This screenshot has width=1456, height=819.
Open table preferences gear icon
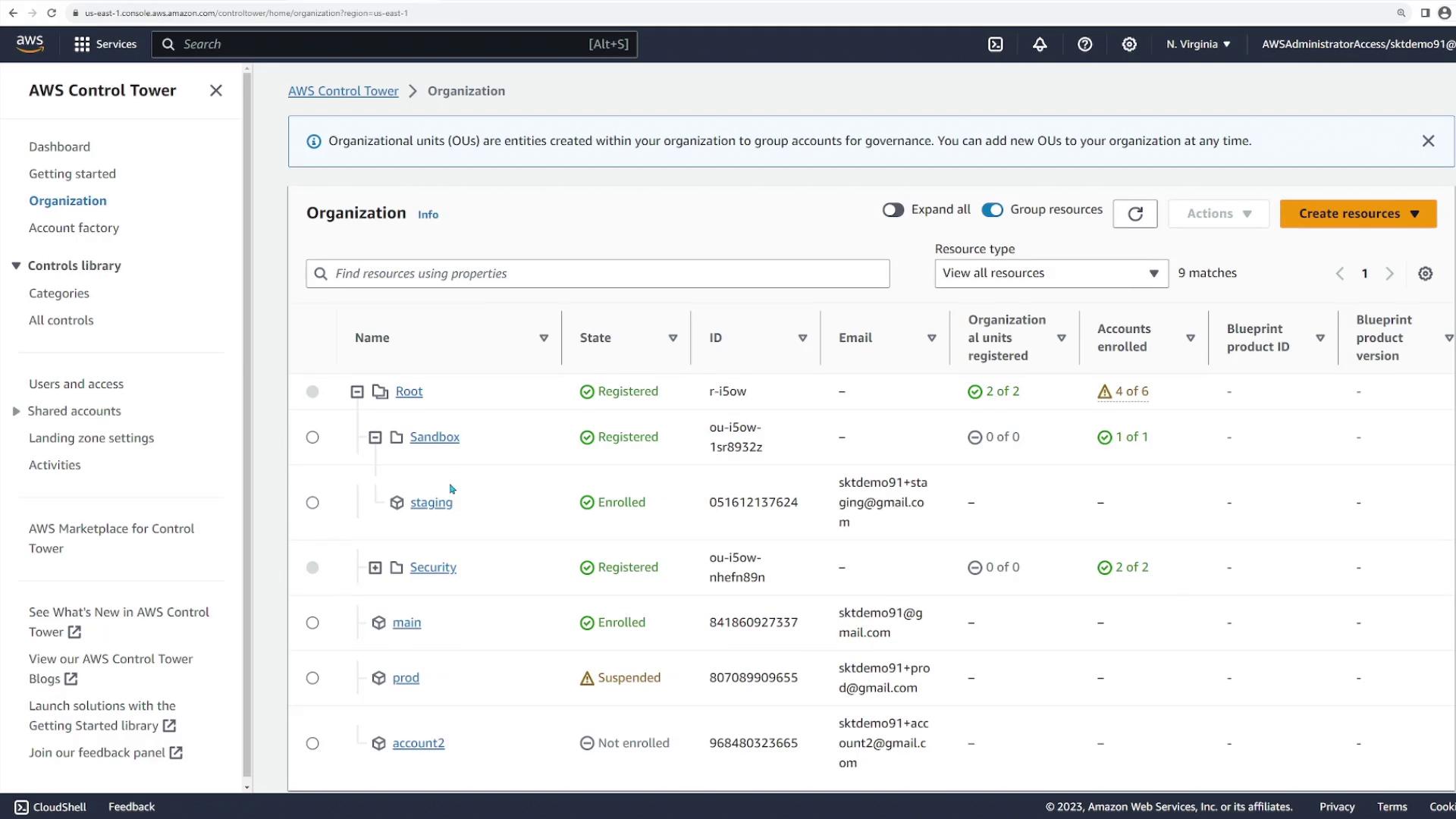1425,274
